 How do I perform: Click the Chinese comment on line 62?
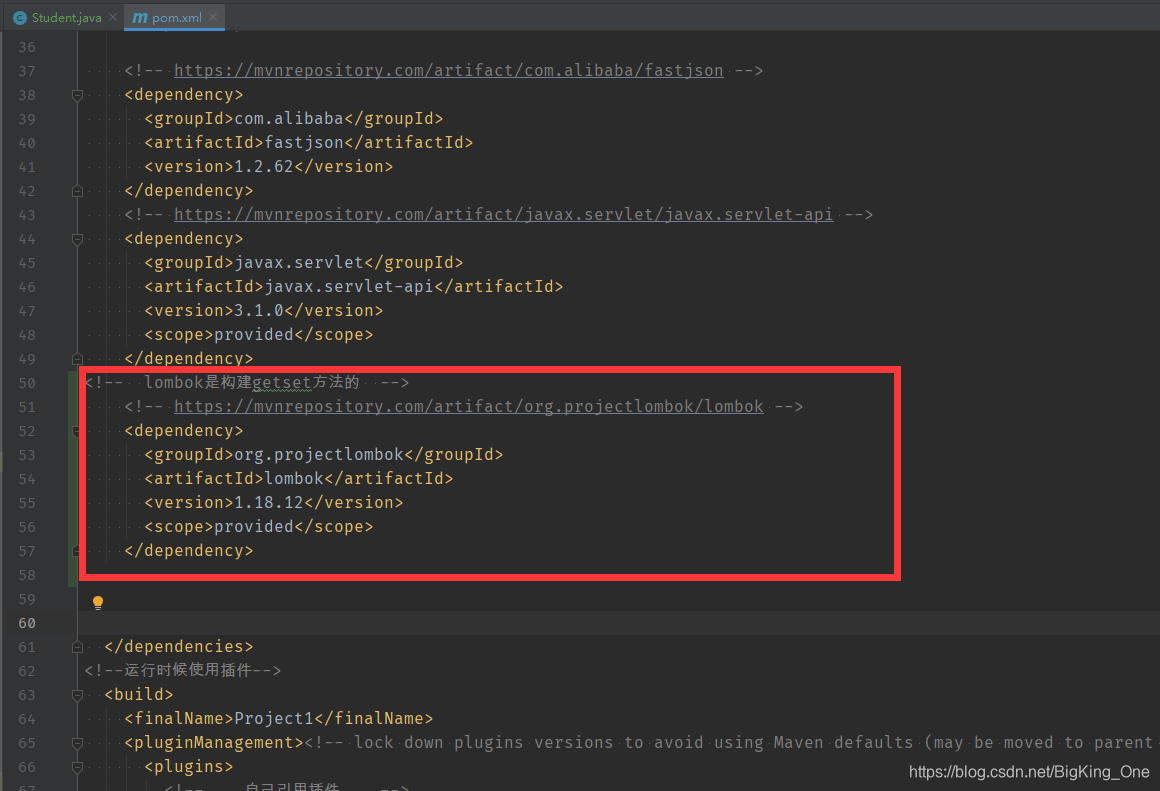pyautogui.click(x=183, y=670)
